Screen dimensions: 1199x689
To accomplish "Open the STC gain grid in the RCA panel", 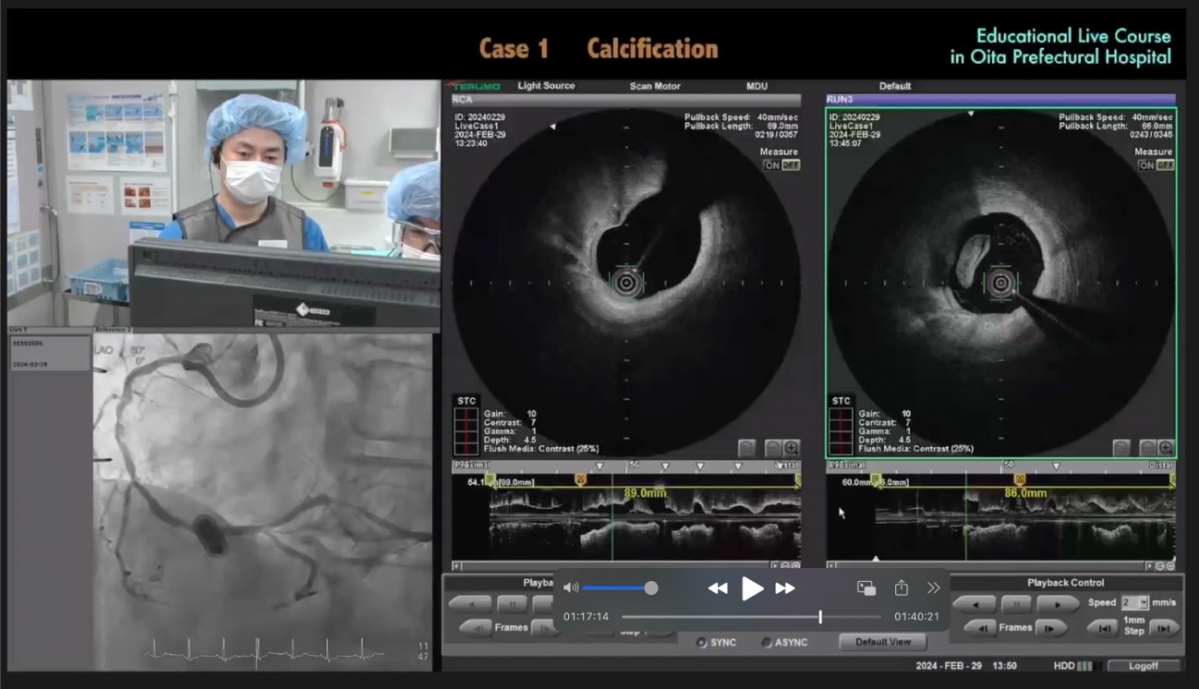I will click(x=466, y=432).
